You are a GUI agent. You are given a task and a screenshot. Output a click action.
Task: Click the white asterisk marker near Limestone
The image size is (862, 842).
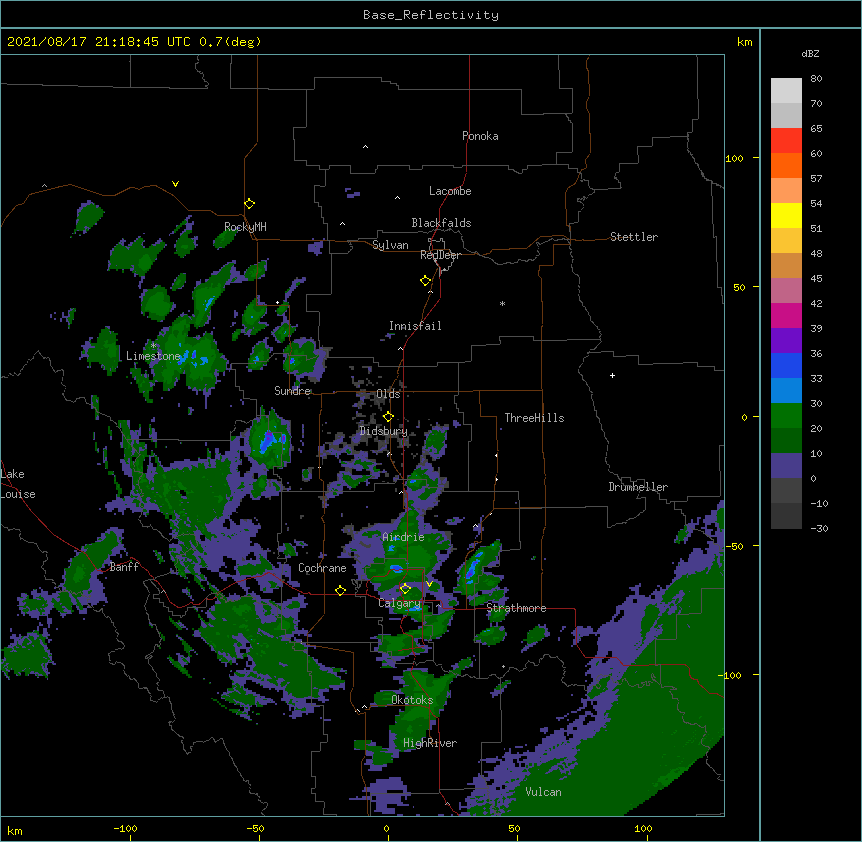[x=153, y=346]
